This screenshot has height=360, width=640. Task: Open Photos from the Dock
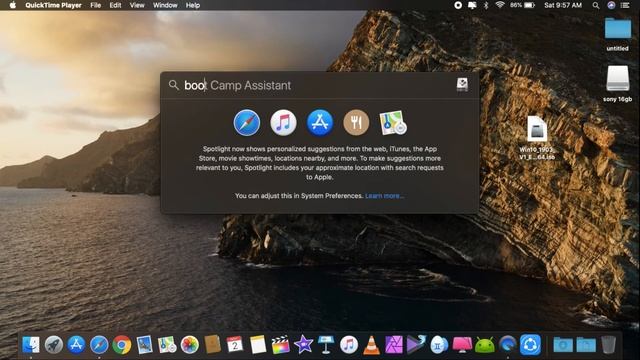click(x=190, y=345)
